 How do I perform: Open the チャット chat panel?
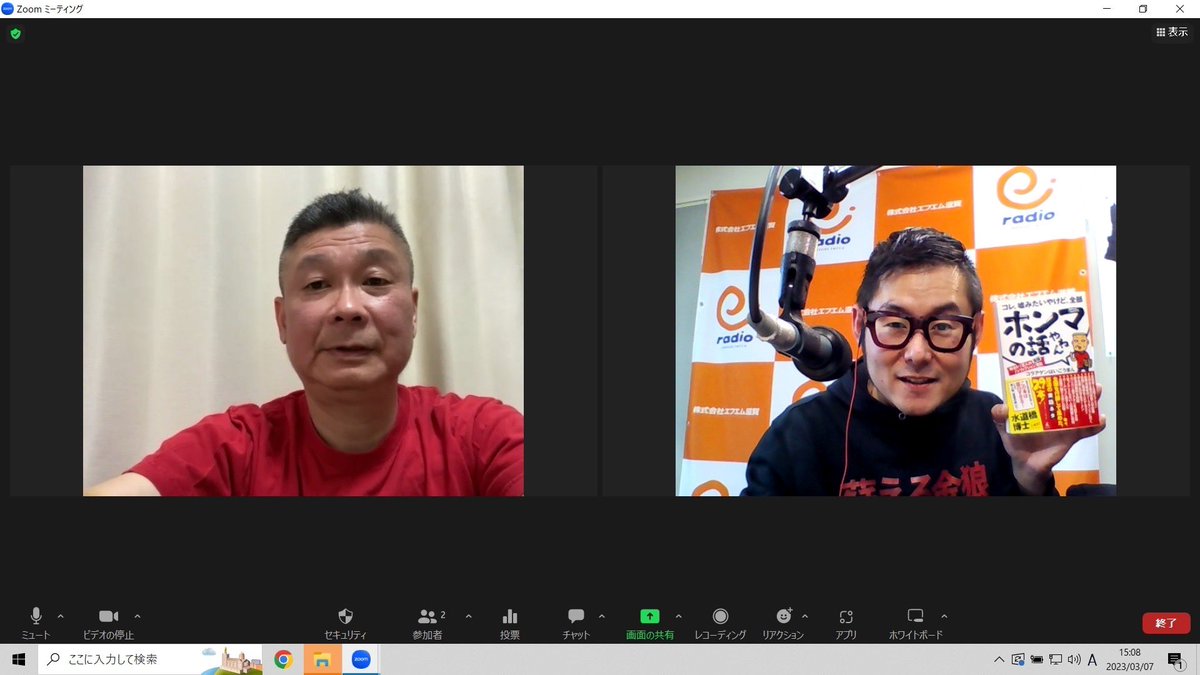coord(576,623)
